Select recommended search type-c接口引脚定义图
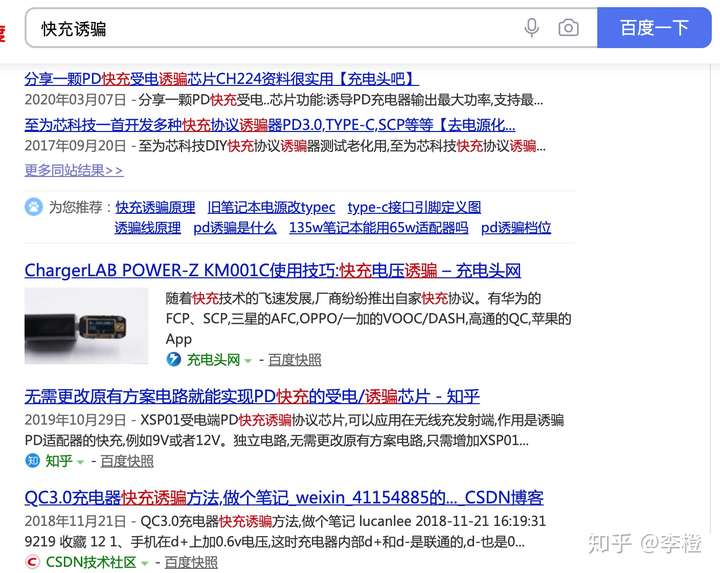The width and height of the screenshot is (720, 573). coord(414,208)
